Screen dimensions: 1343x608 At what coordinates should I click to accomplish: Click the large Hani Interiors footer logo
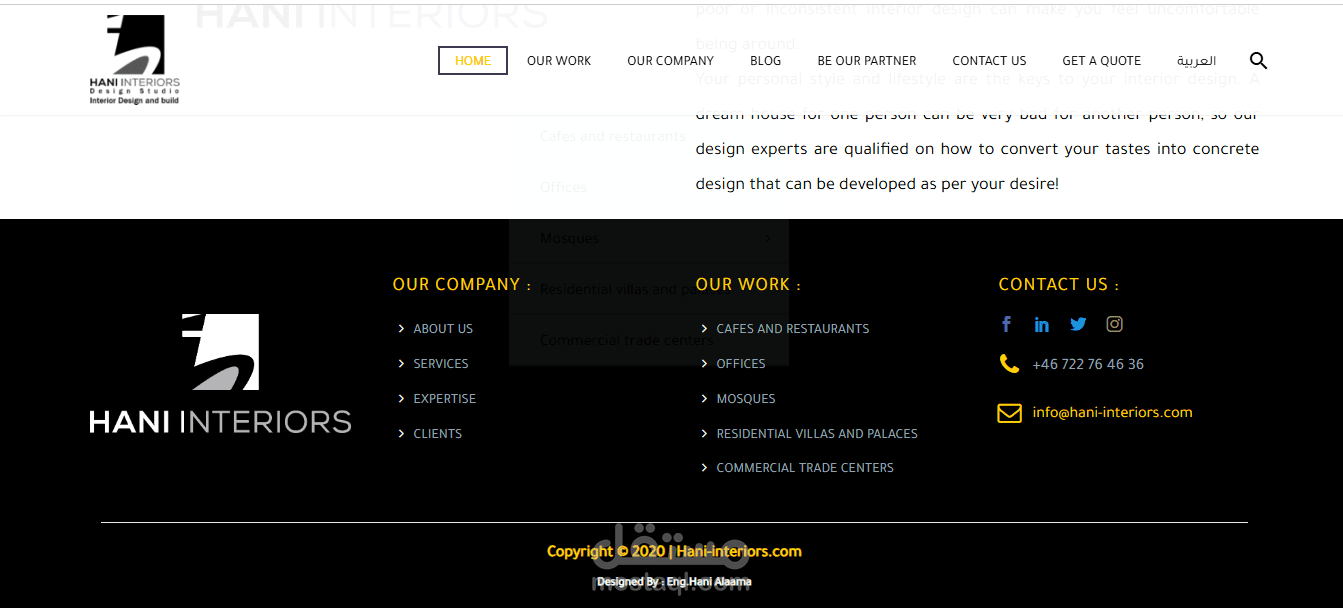pyautogui.click(x=220, y=374)
